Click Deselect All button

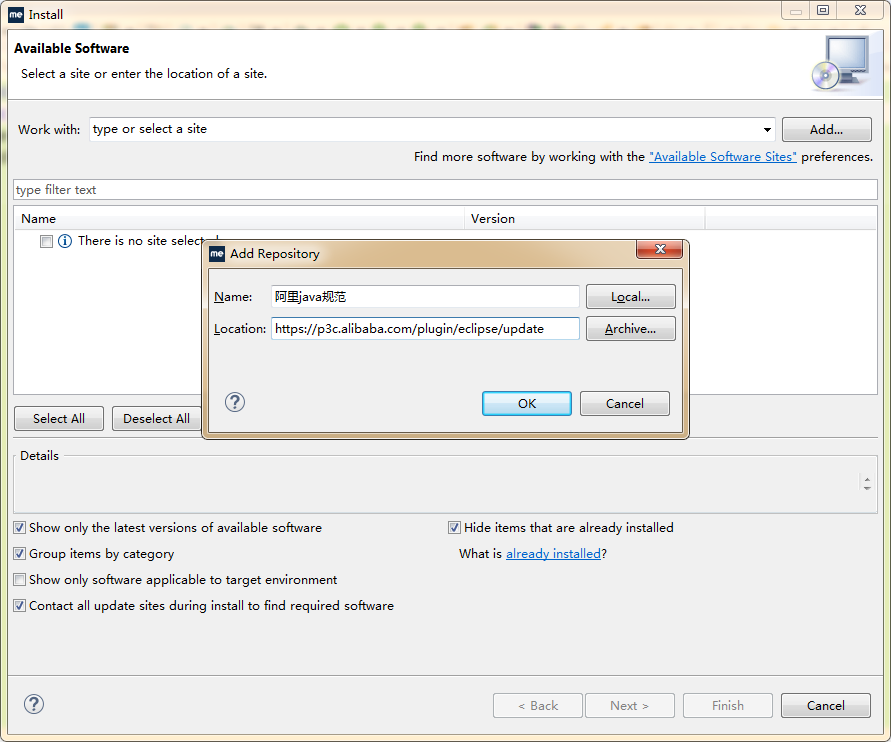[156, 419]
